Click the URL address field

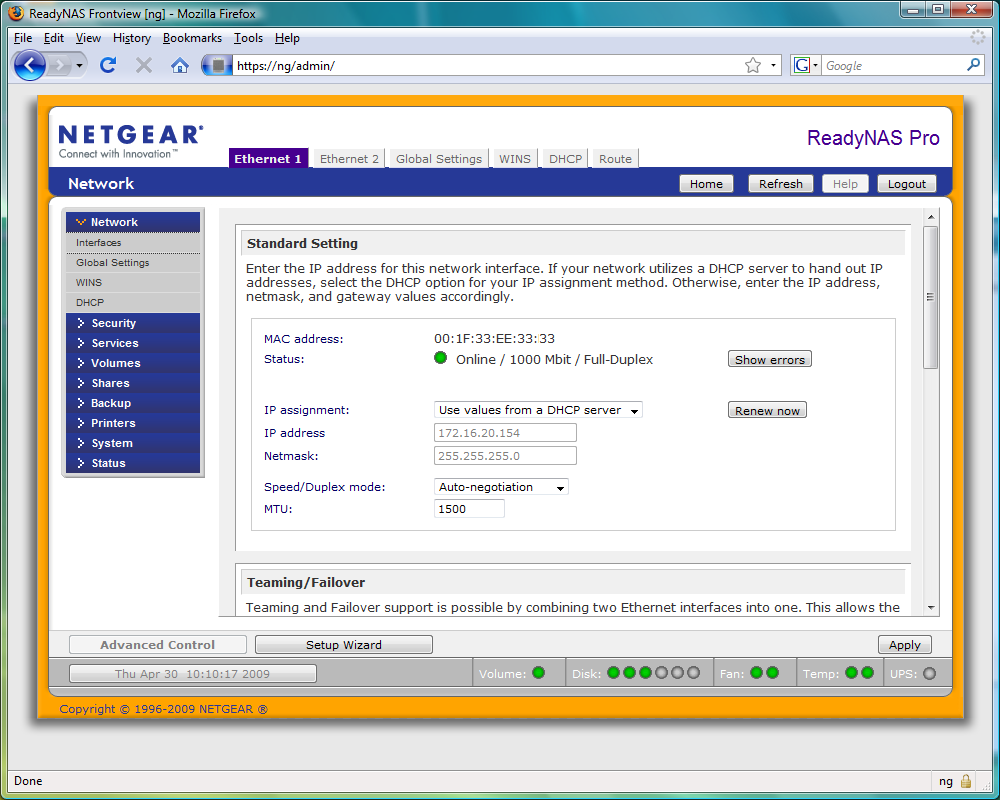click(488, 65)
